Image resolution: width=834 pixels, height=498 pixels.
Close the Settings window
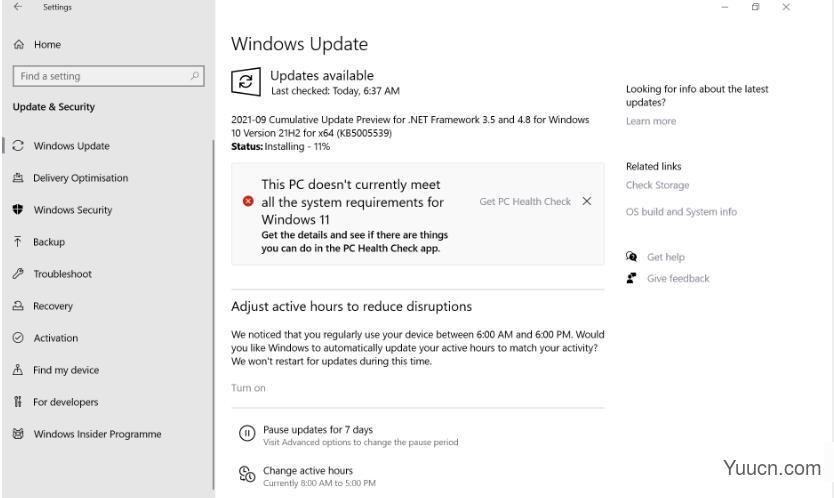click(786, 7)
